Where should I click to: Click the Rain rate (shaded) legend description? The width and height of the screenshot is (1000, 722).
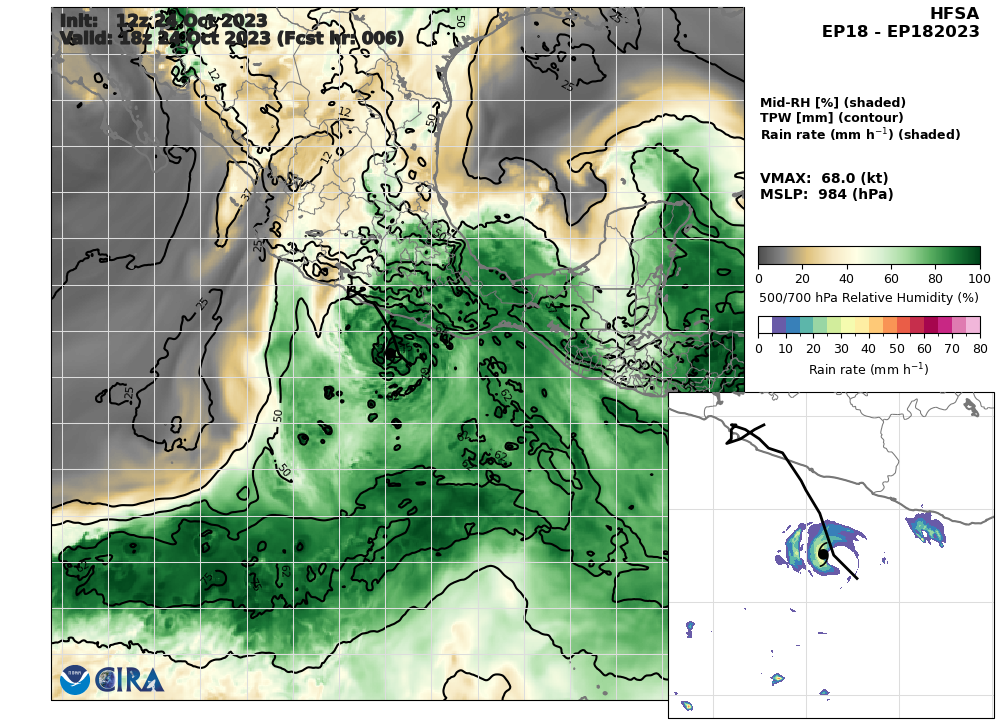coord(860,134)
